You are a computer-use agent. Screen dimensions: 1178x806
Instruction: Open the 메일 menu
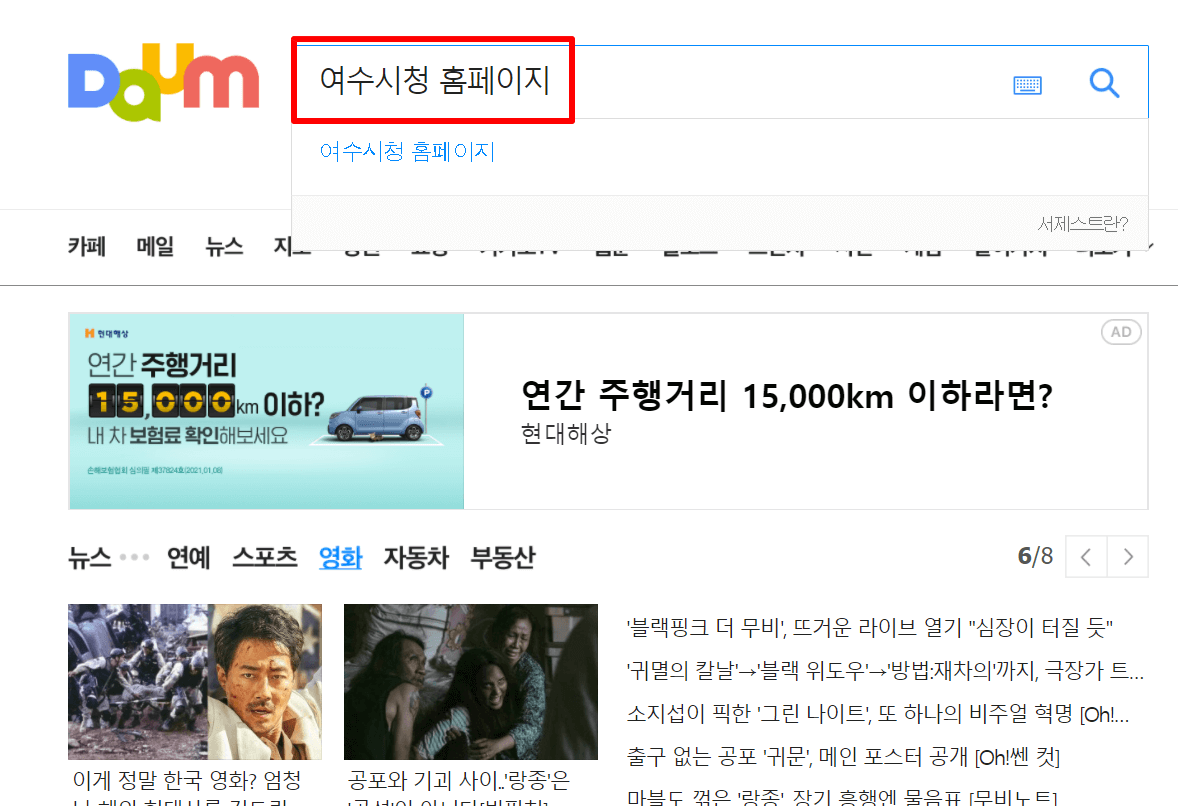click(155, 246)
